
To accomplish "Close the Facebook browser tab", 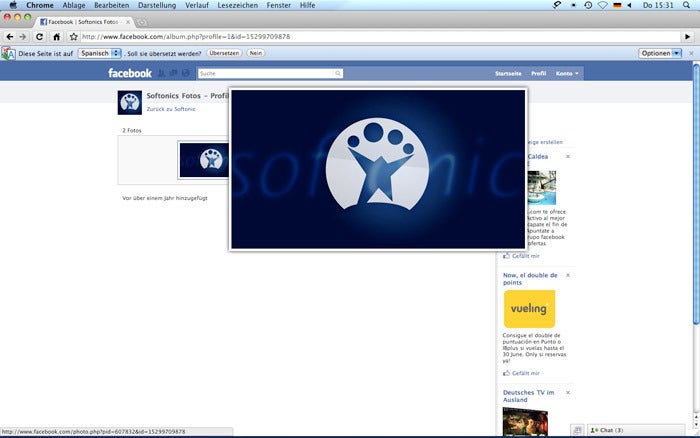I will pyautogui.click(x=128, y=22).
